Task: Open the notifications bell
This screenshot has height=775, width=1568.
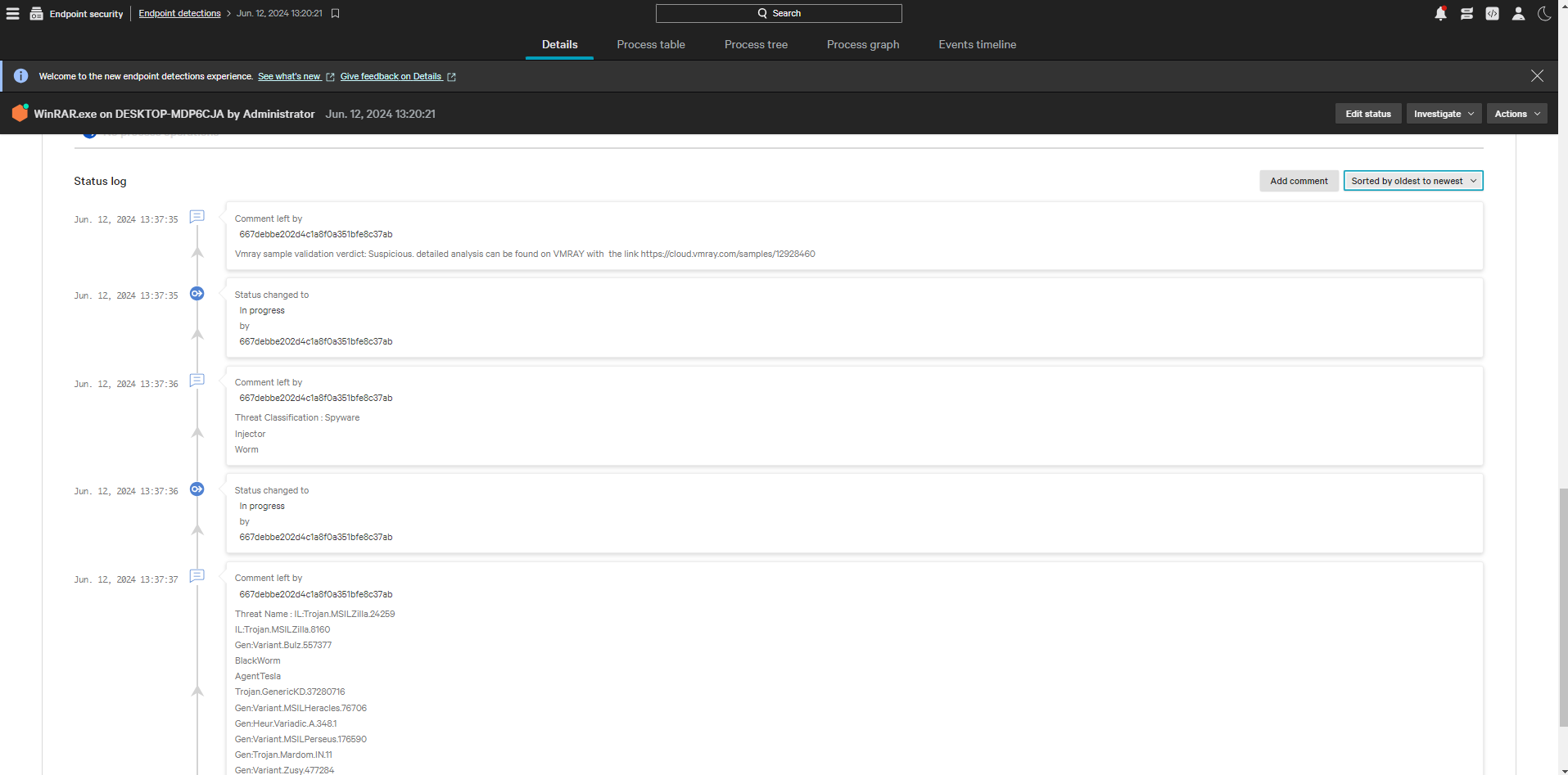Action: click(1440, 13)
